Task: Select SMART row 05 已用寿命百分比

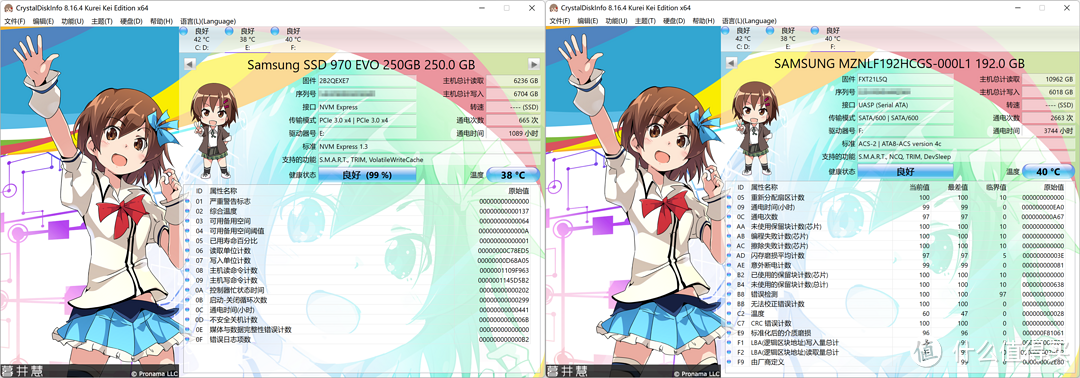Action: click(x=361, y=241)
